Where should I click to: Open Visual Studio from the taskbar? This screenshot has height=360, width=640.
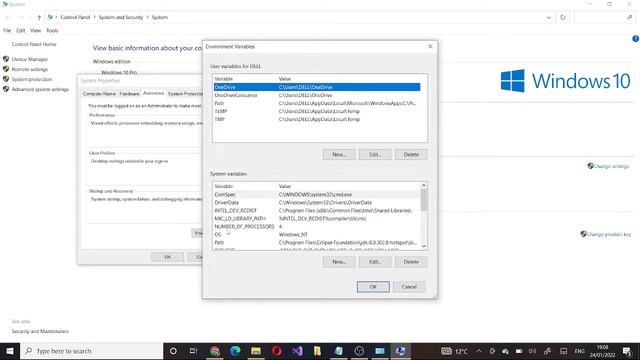click(297, 351)
